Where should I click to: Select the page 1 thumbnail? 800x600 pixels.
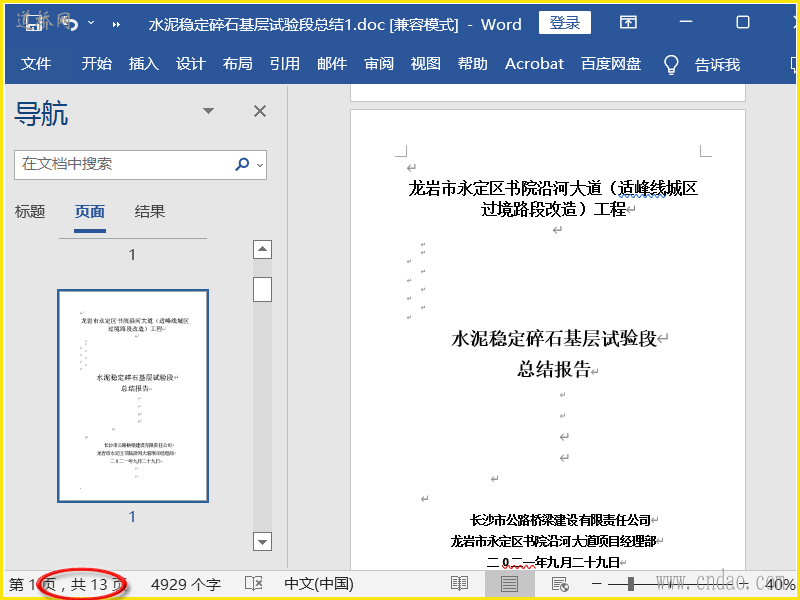pyautogui.click(x=133, y=396)
